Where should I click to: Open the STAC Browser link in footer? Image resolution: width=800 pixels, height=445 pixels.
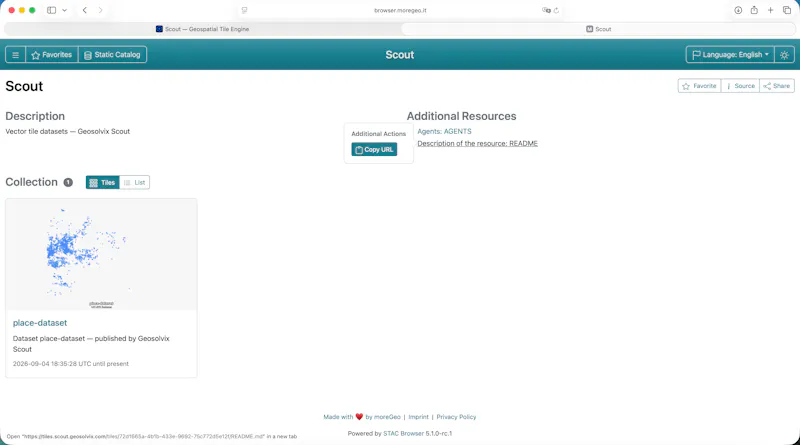coord(404,433)
